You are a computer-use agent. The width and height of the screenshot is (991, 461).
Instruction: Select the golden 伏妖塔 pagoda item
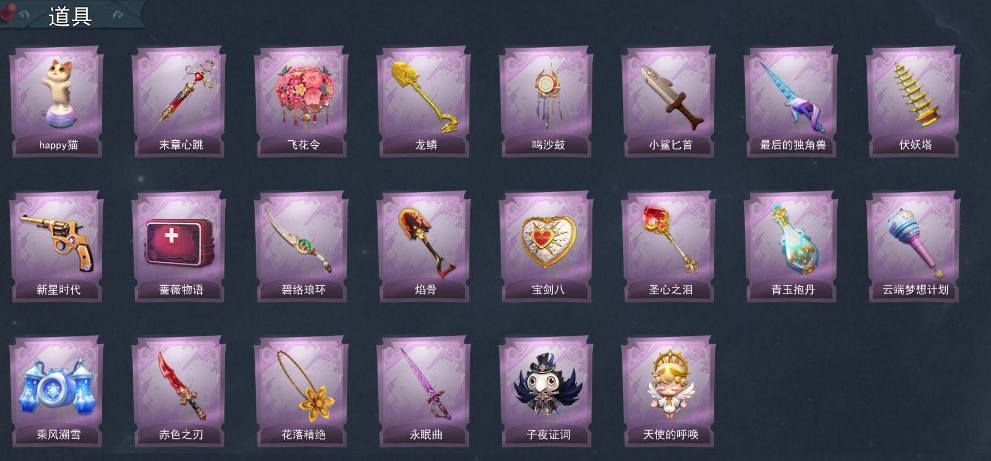pos(913,101)
